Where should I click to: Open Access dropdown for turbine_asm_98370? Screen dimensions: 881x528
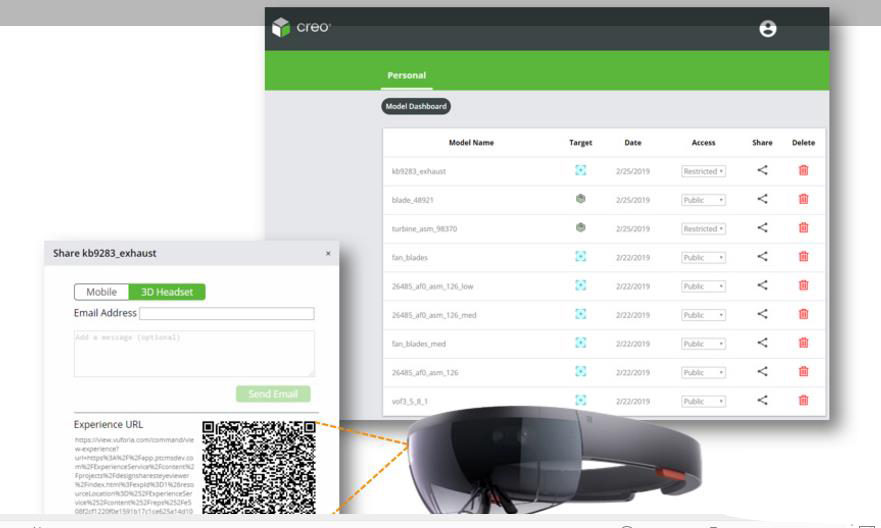click(x=703, y=229)
